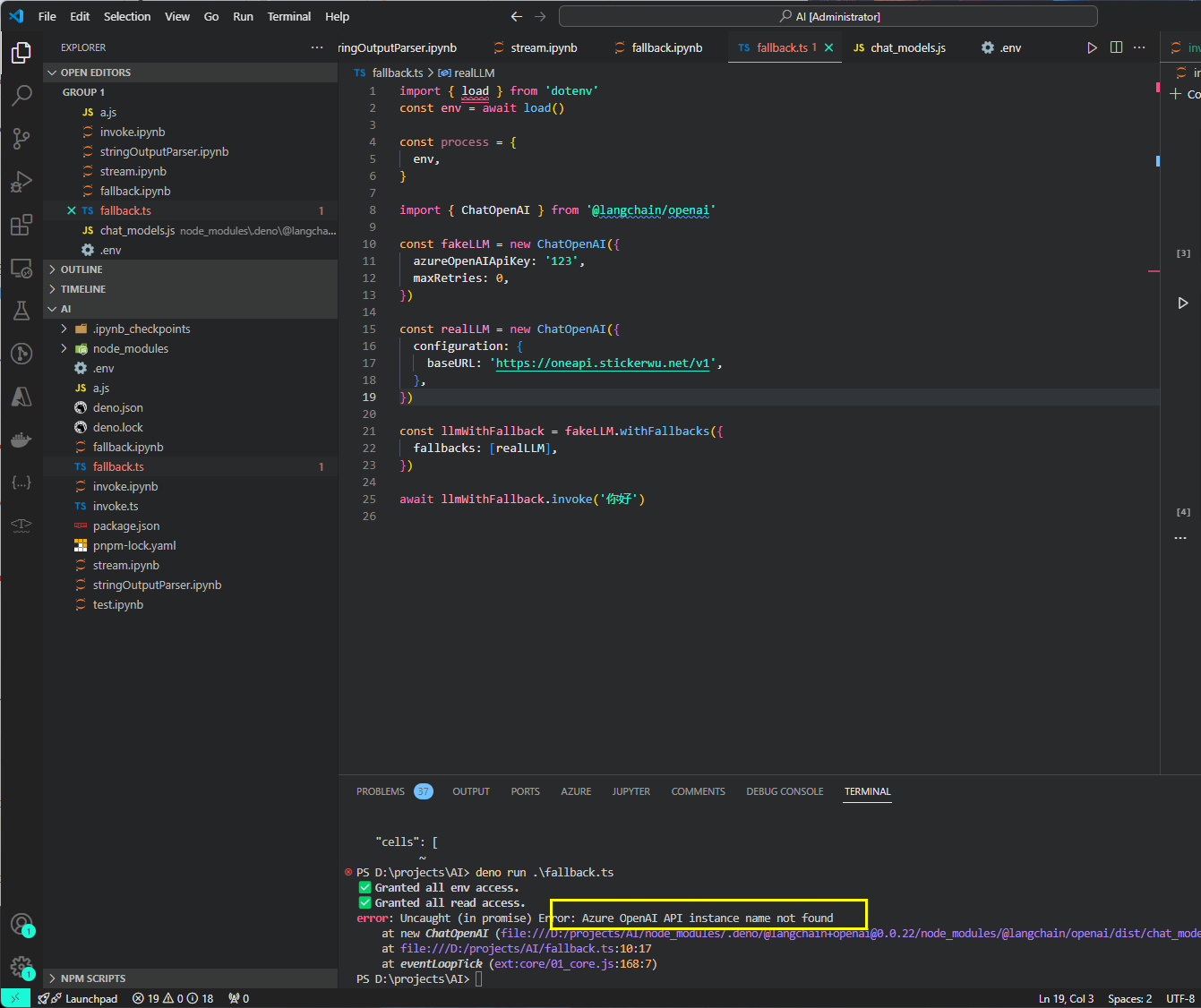Click the Ln 19, Col 3 status item
The image size is (1201, 1008).
pyautogui.click(x=1066, y=998)
